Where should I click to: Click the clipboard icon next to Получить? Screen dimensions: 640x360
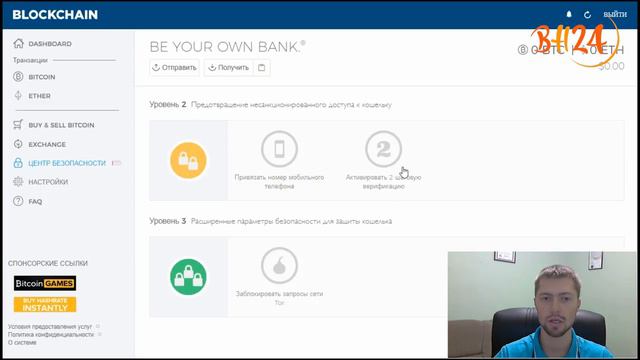click(x=262, y=67)
